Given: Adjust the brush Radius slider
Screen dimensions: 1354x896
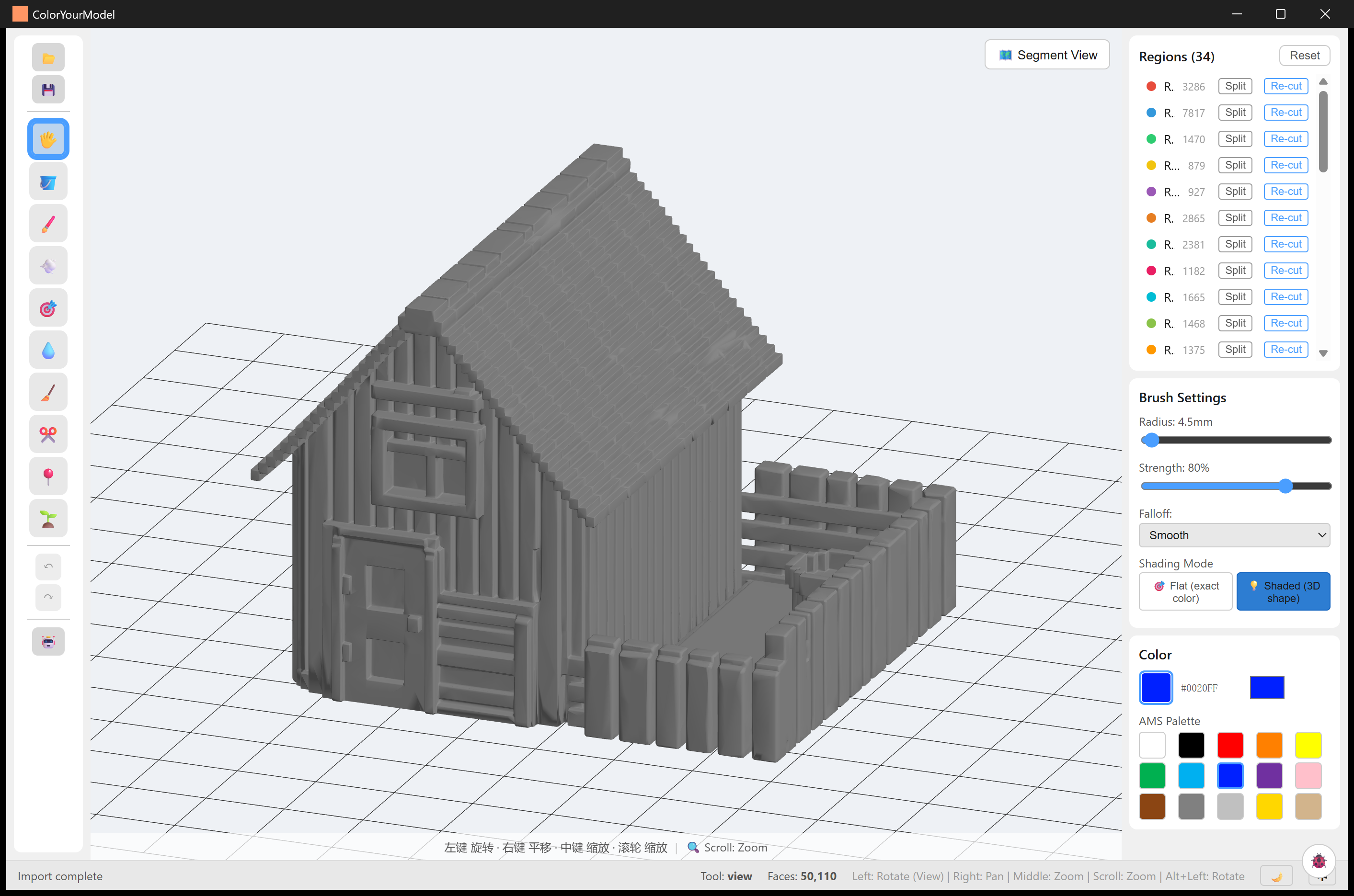Looking at the screenshot, I should click(1236, 440).
